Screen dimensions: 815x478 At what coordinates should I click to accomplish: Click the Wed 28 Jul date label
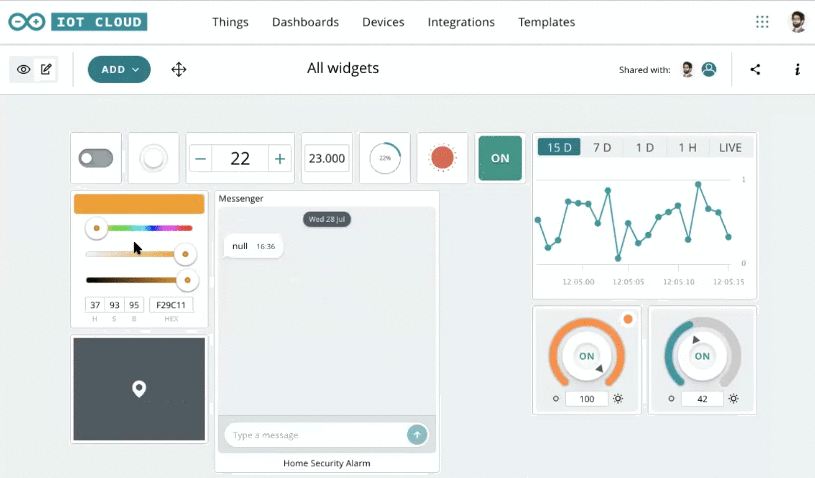click(x=327, y=219)
